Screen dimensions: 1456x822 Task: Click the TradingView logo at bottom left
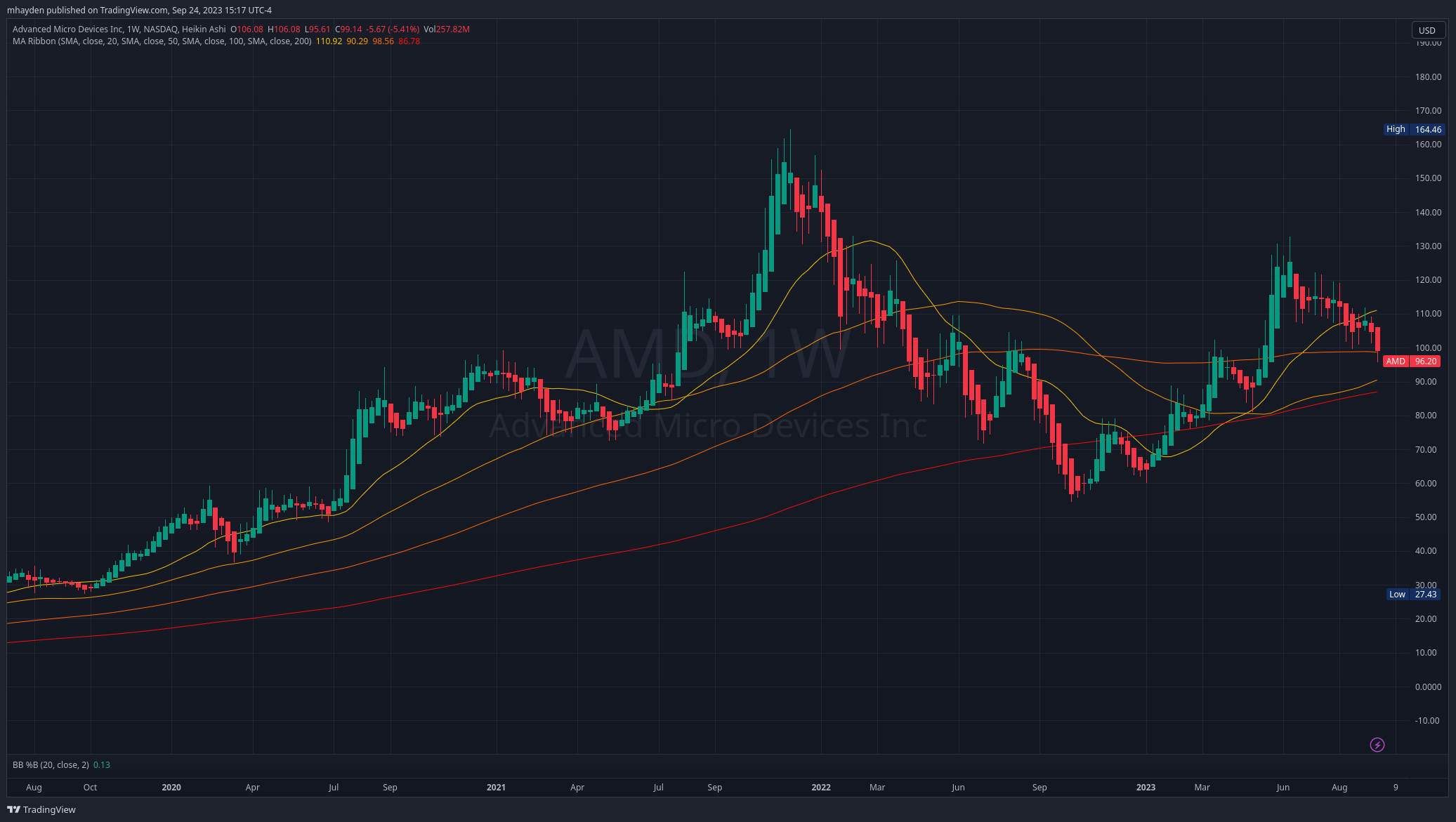[41, 809]
